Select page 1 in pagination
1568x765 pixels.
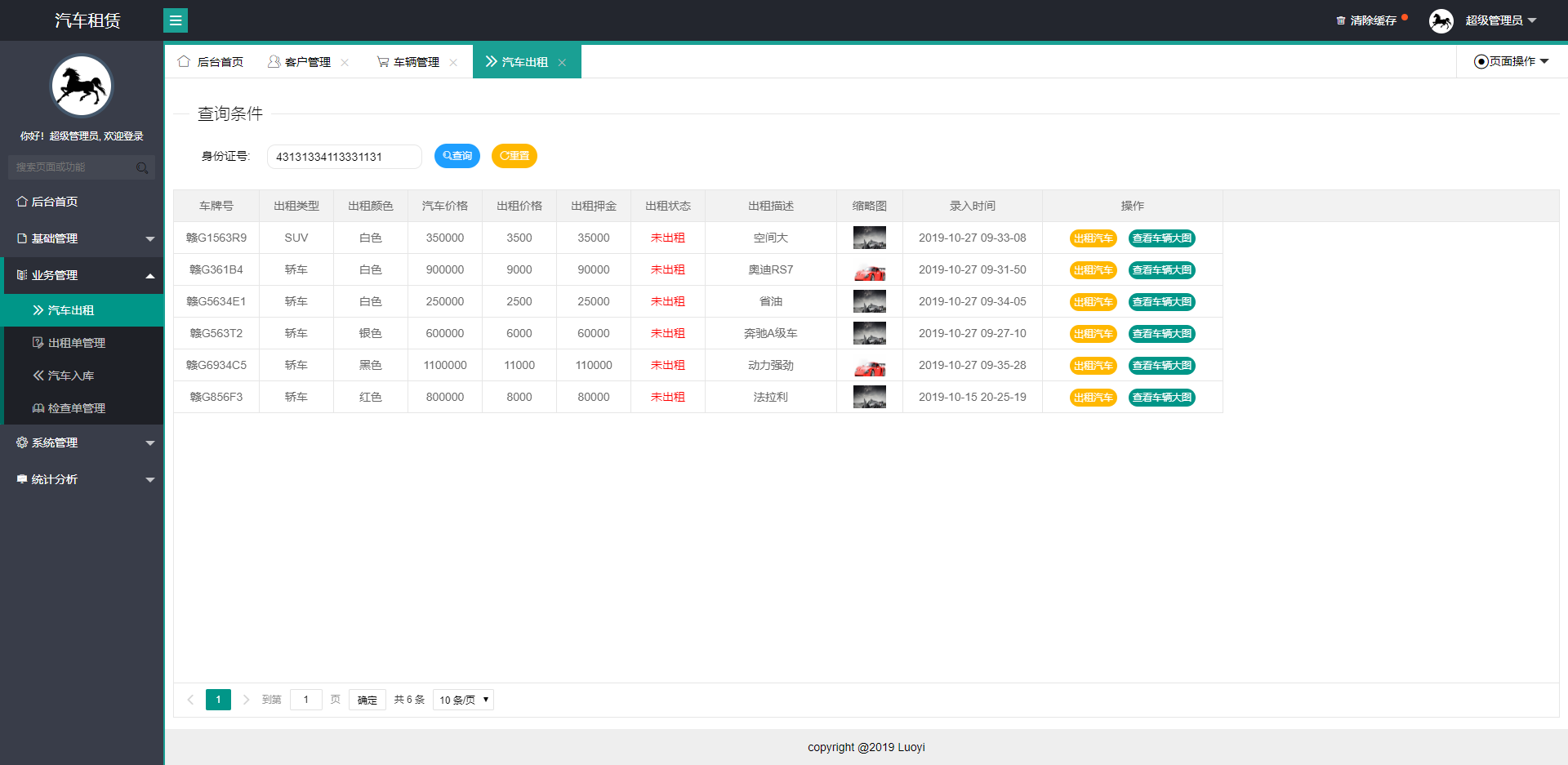tap(218, 700)
